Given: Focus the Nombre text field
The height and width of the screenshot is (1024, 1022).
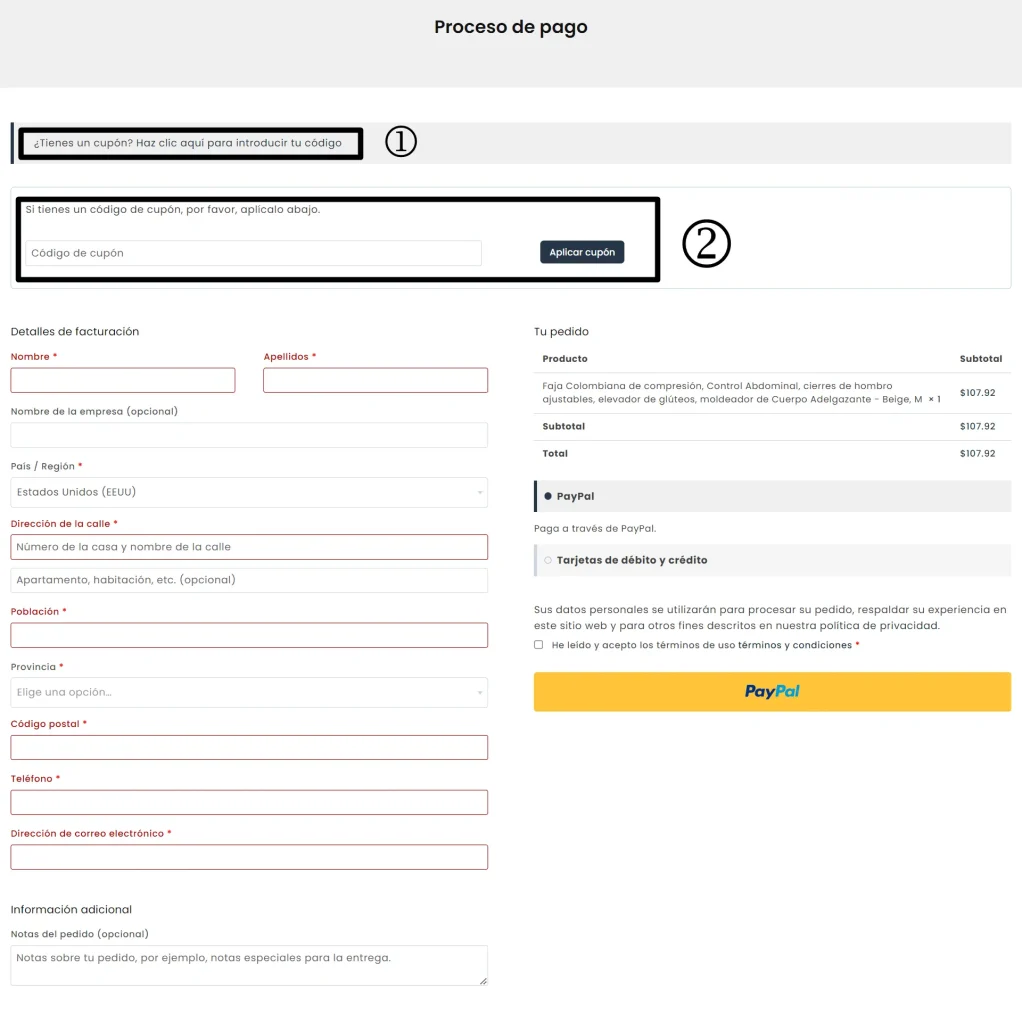Looking at the screenshot, I should [123, 380].
